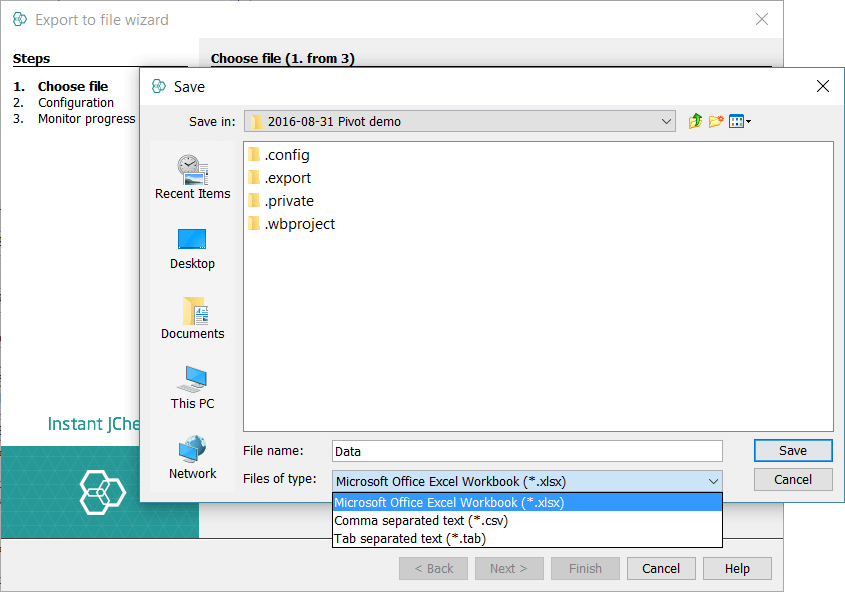Image resolution: width=845 pixels, height=592 pixels.
Task: Select the .wbproject folder
Action: pyautogui.click(x=299, y=224)
